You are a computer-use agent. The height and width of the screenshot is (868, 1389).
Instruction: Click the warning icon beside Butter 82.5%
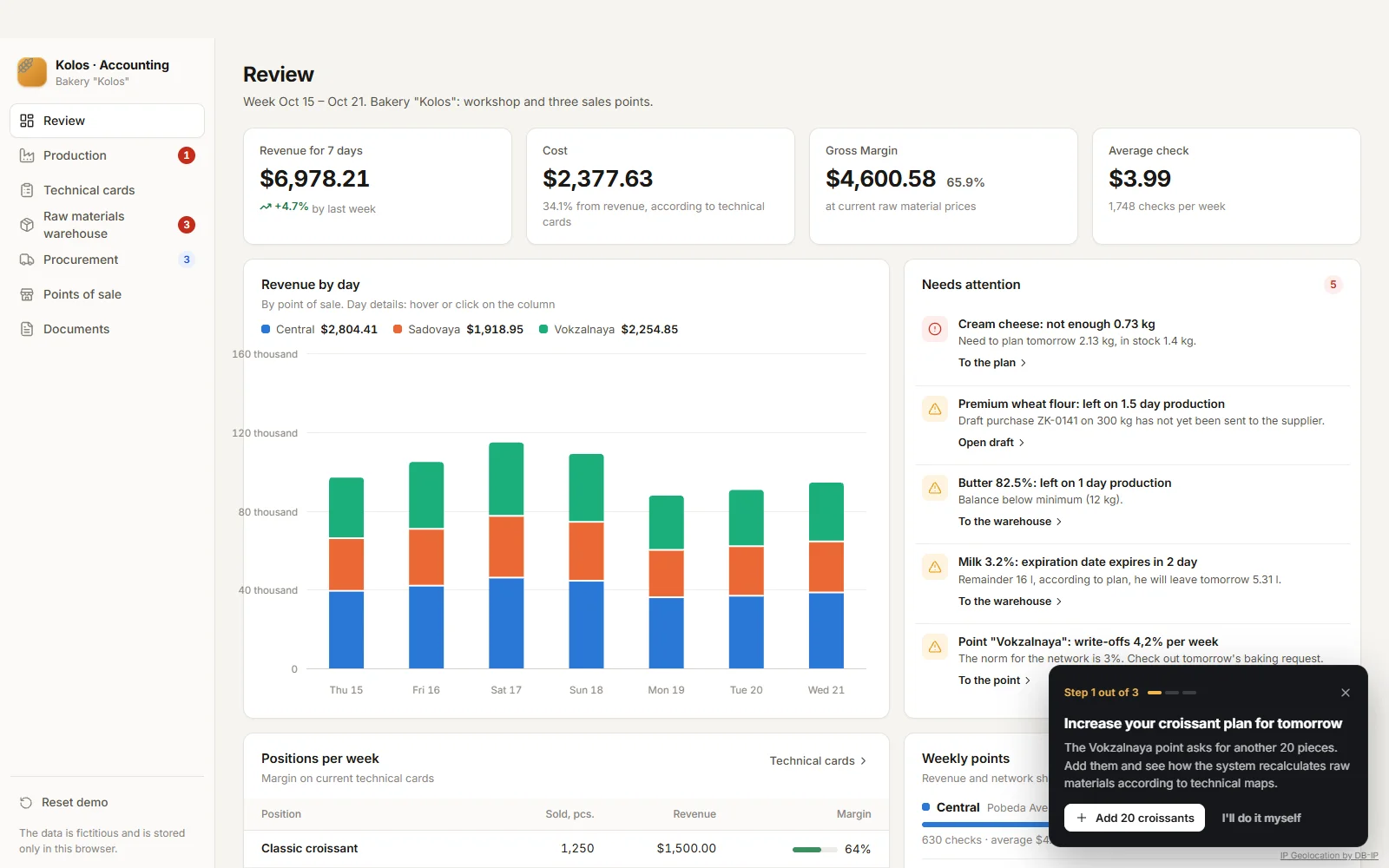(x=935, y=488)
